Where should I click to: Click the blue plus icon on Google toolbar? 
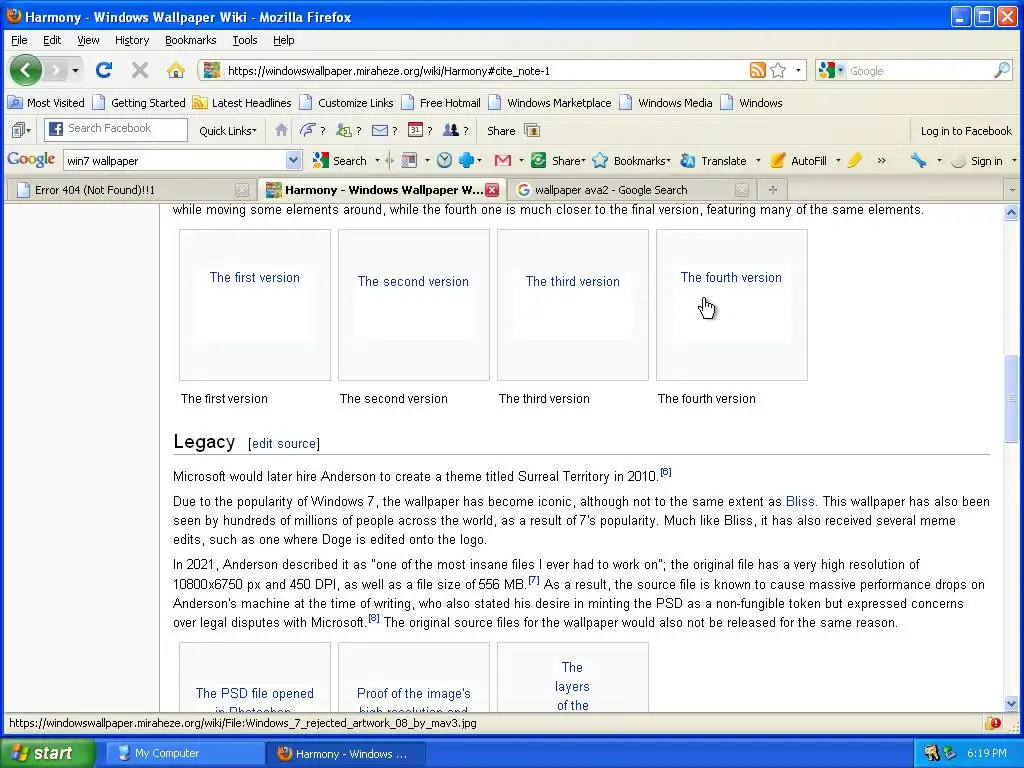[x=466, y=160]
